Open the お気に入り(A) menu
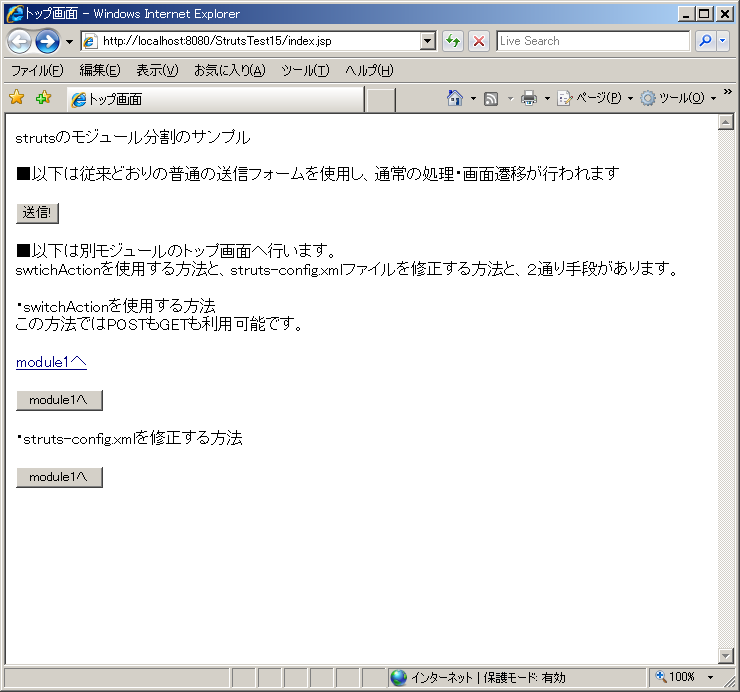740x692 pixels. tap(230, 70)
